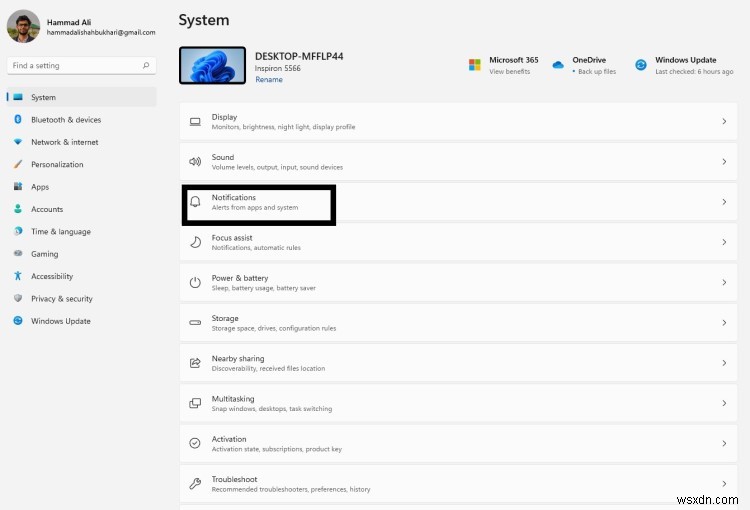
Task: Click the Microsoft 365 logo icon
Action: [x=474, y=65]
